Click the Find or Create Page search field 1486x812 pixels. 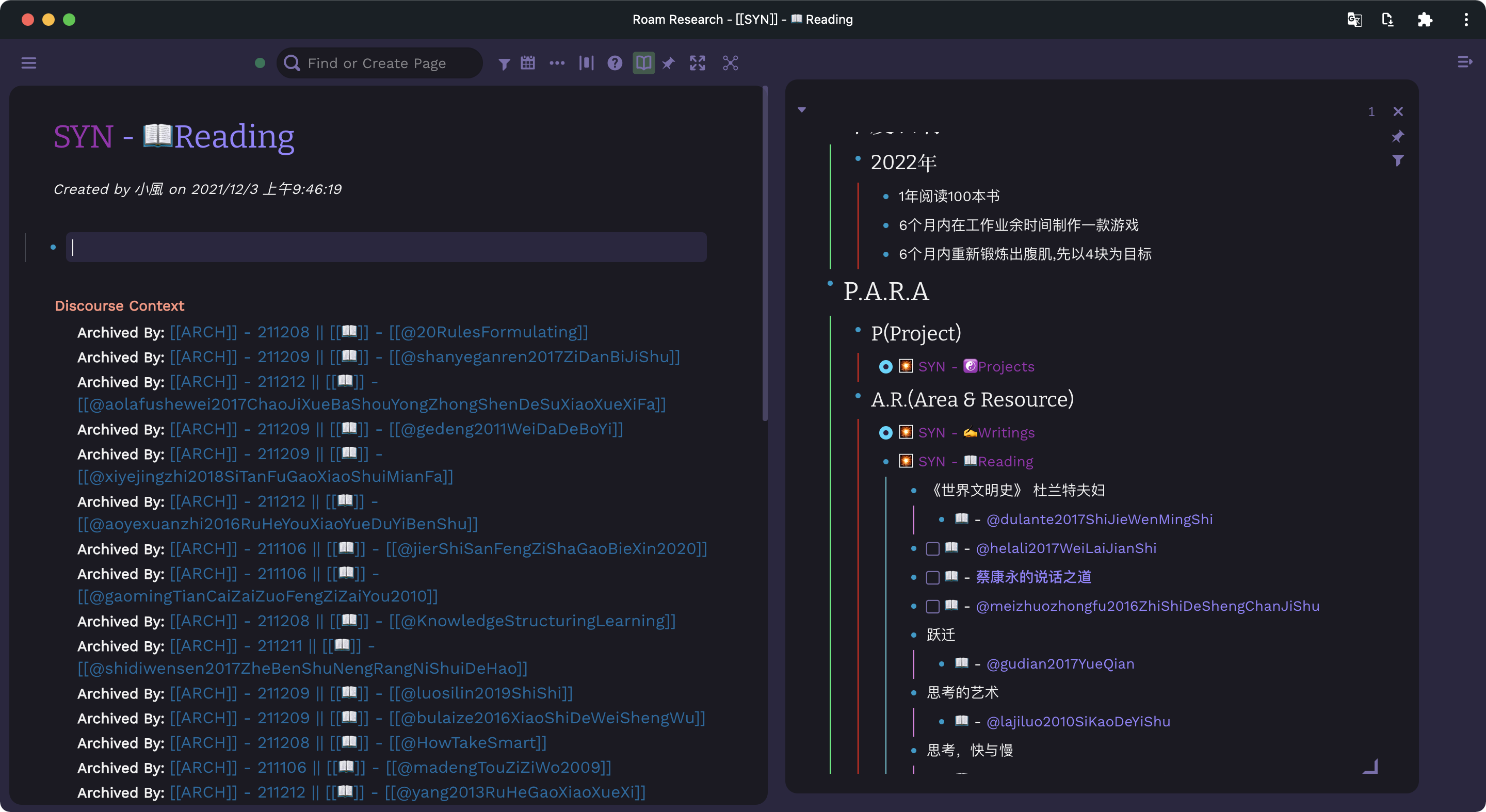[x=380, y=63]
